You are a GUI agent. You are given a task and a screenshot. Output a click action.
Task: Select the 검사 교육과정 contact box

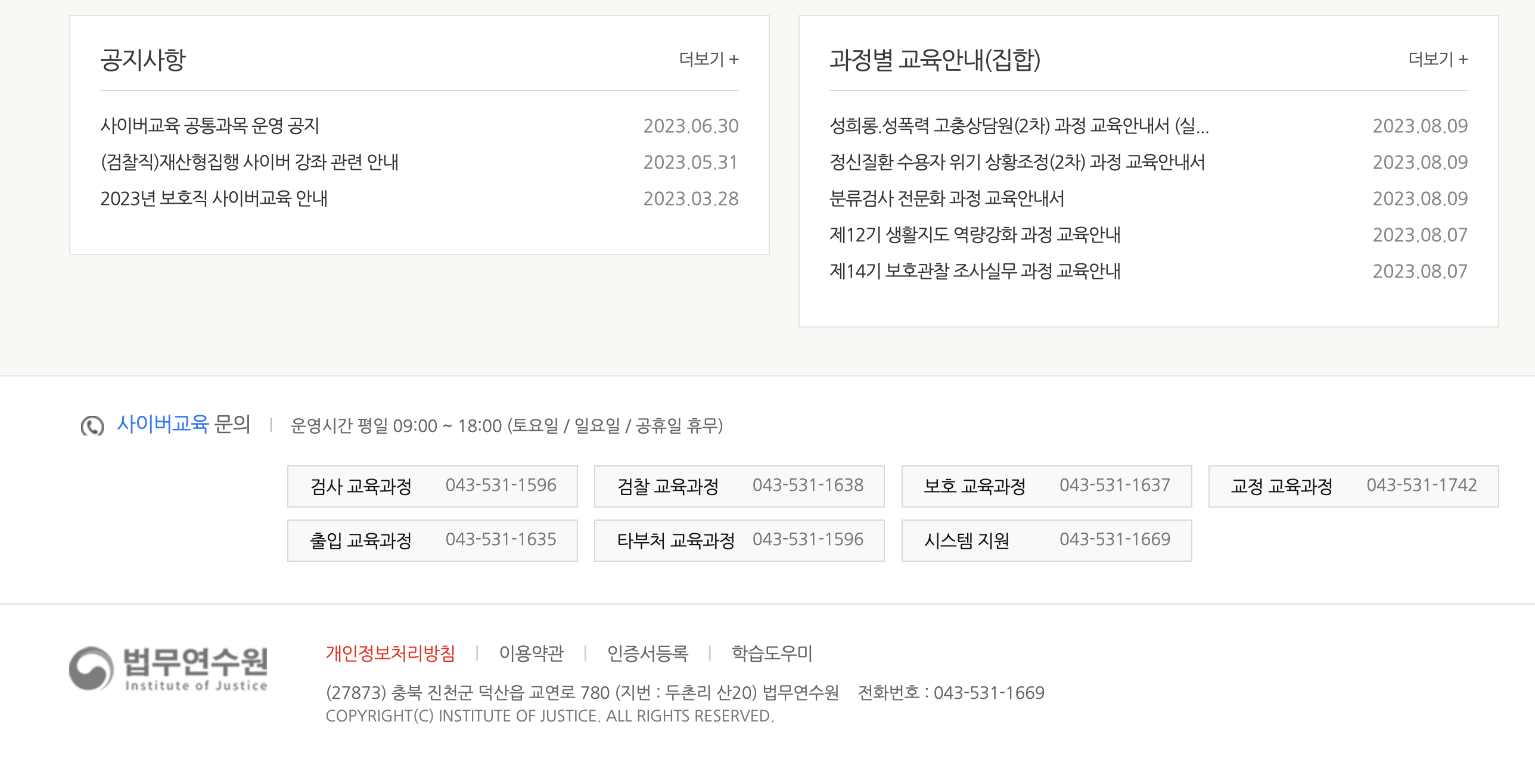[432, 486]
